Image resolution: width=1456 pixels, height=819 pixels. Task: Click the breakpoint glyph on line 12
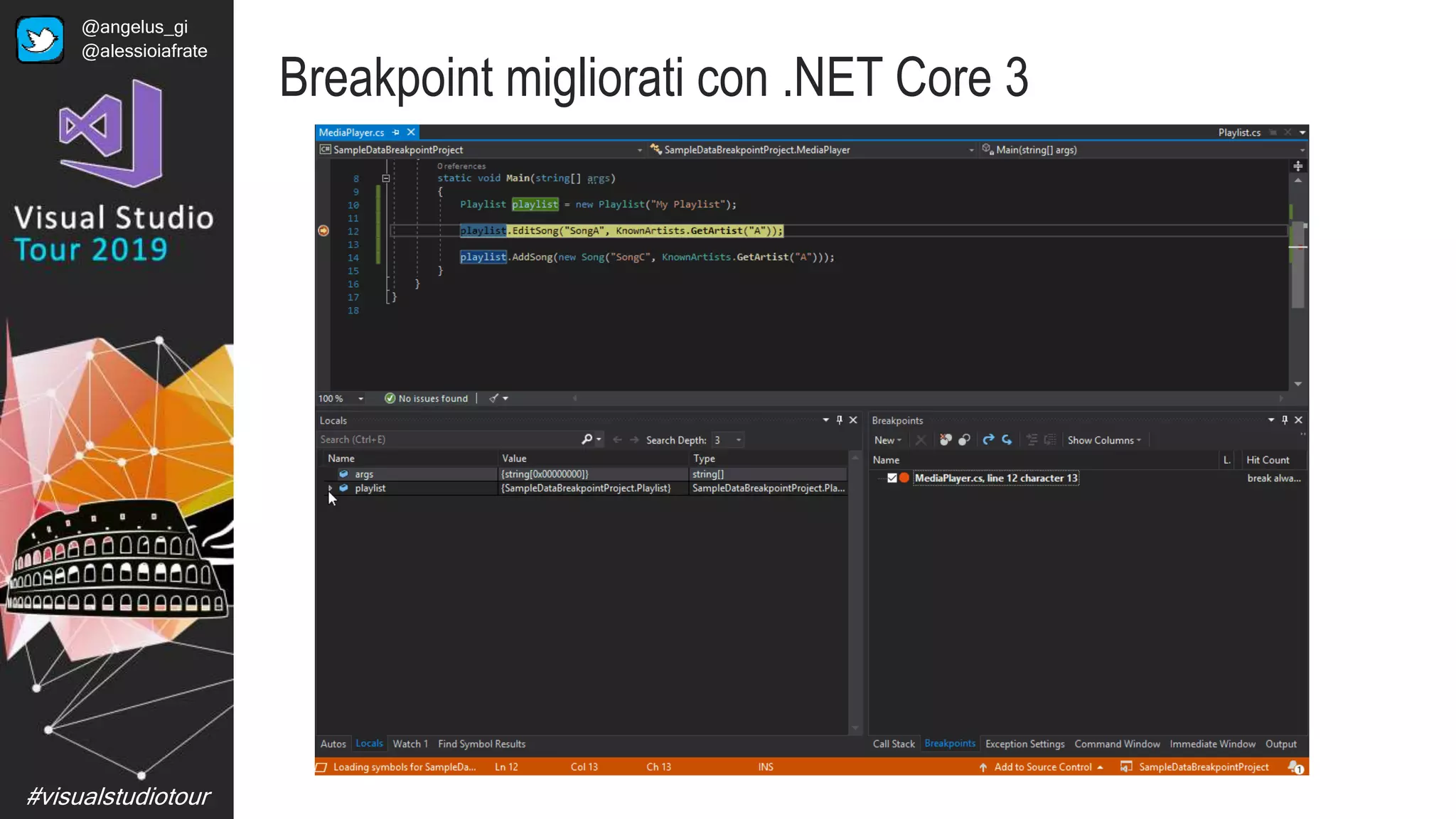coord(323,230)
